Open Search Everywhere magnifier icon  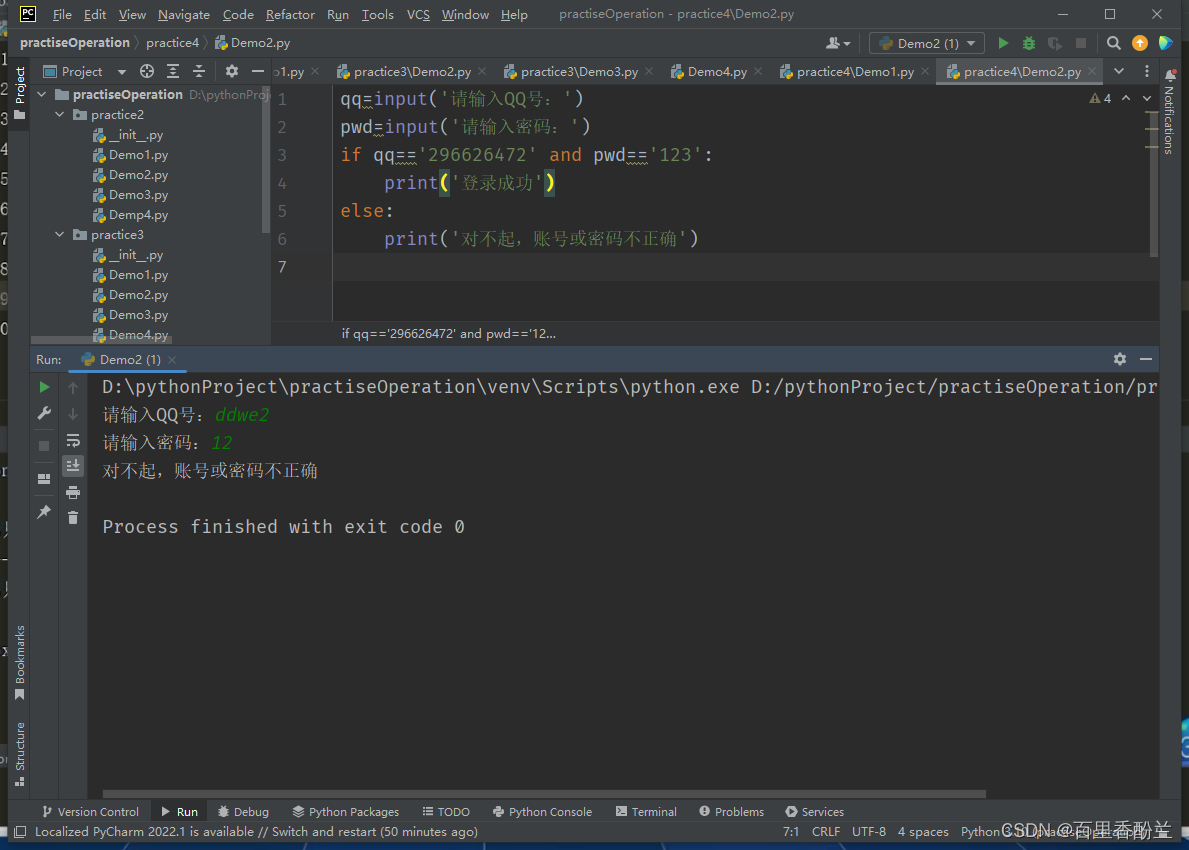click(x=1113, y=43)
